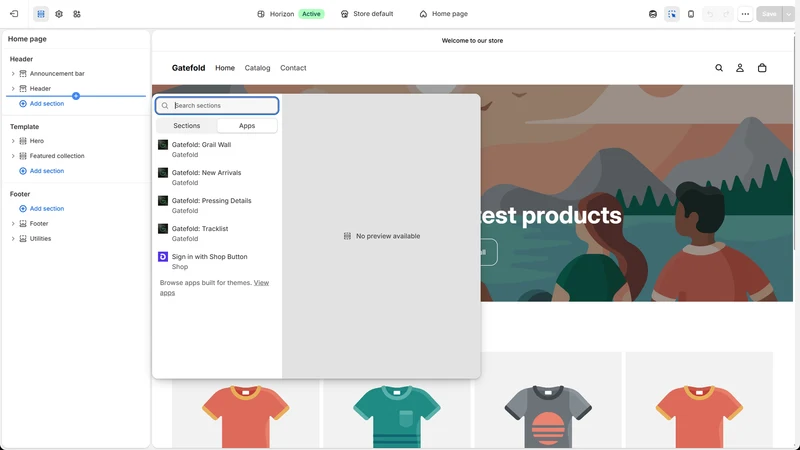This screenshot has width=800, height=450.
Task: Expand the Announcement bar section
Action: (13, 73)
